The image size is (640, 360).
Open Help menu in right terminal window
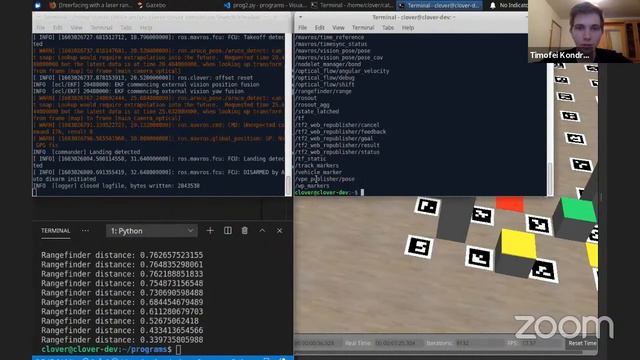[408, 28]
